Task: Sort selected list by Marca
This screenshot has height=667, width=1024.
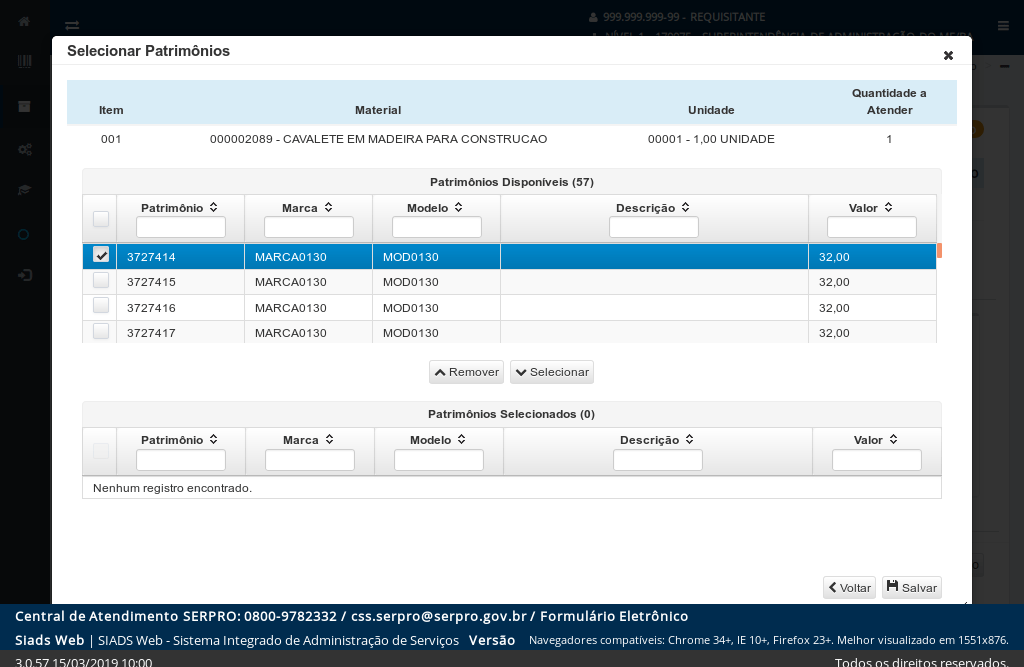Action: point(329,440)
